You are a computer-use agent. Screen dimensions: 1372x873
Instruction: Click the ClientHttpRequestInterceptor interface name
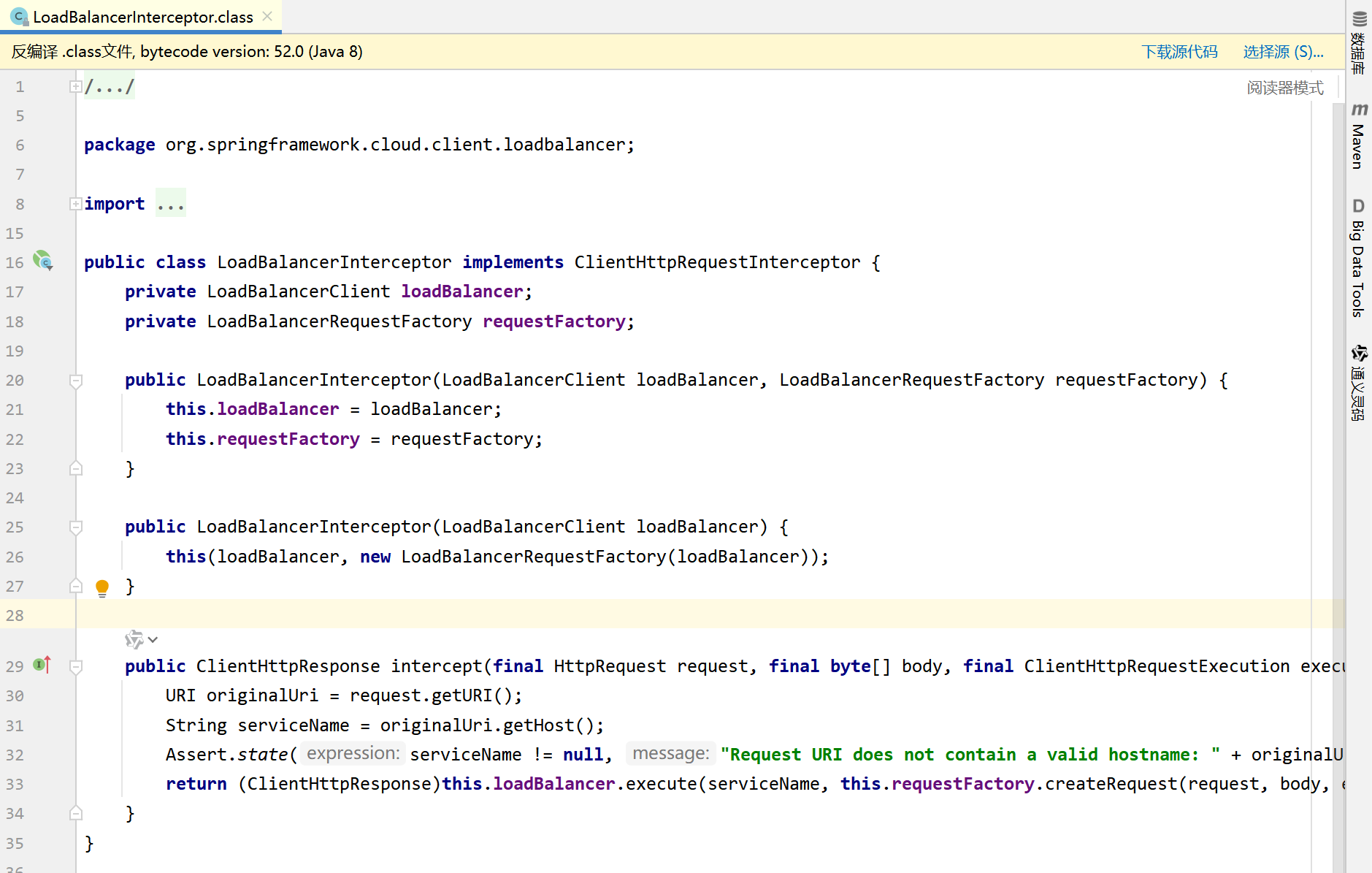(x=717, y=262)
